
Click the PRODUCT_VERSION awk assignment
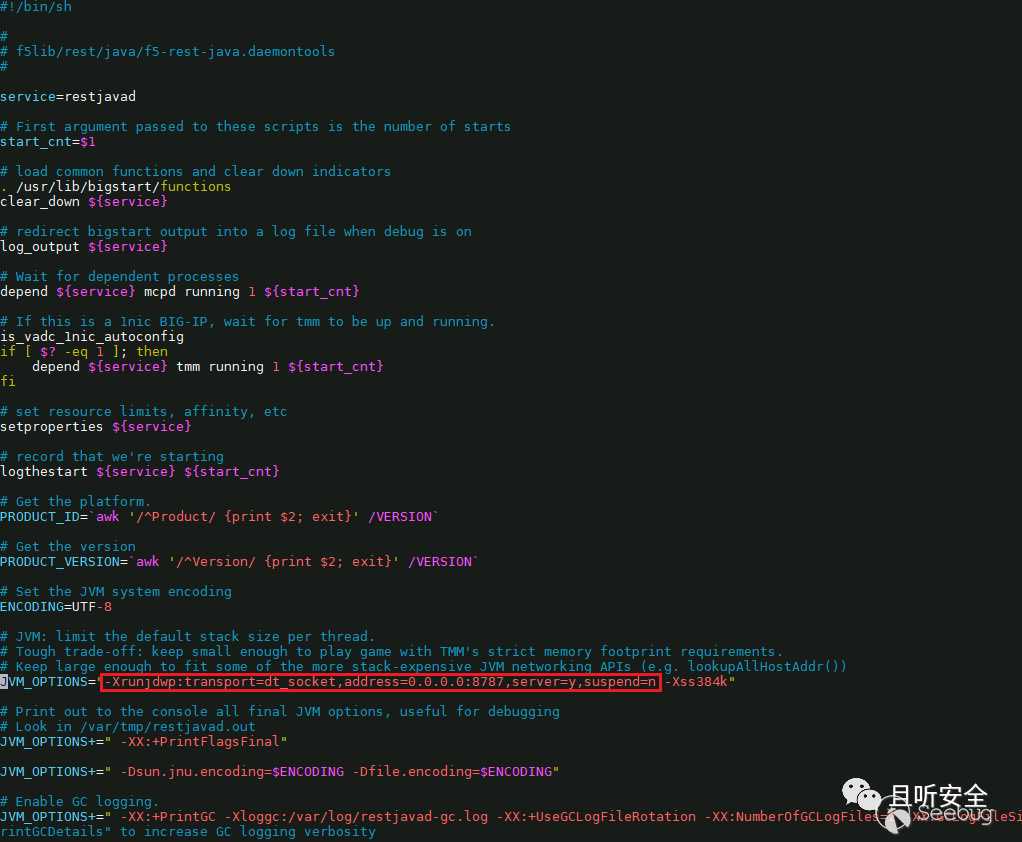(239, 561)
